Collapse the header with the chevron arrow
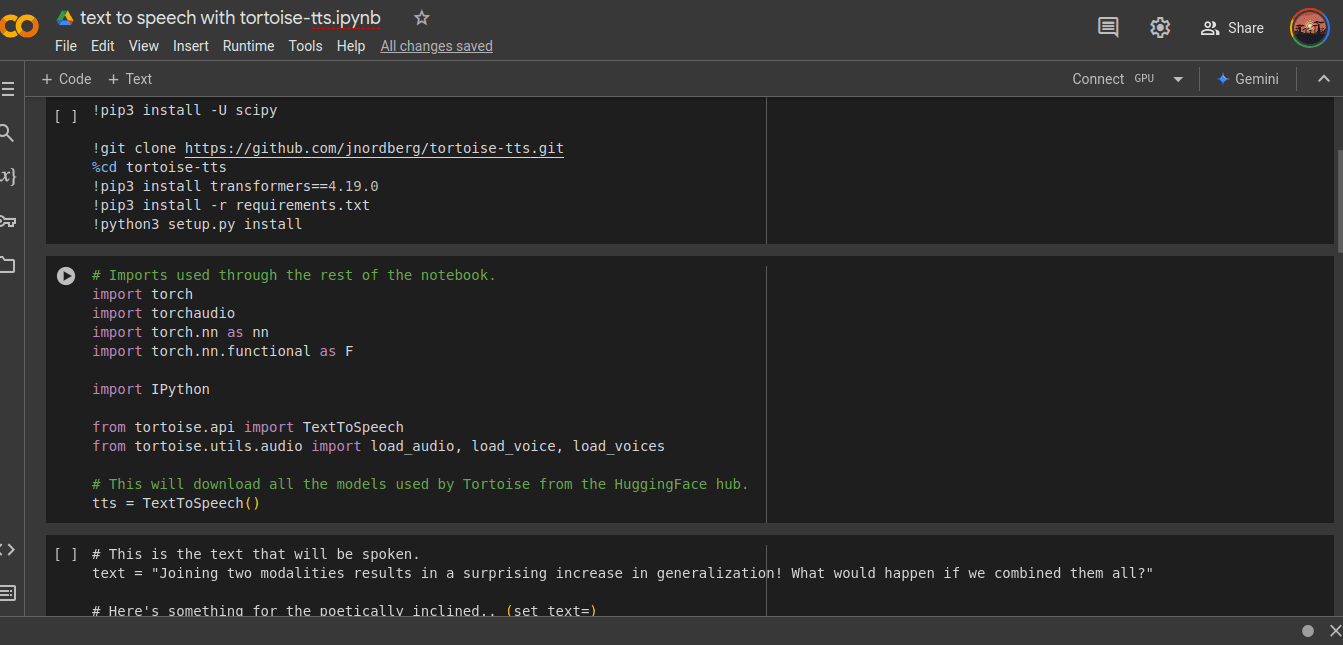Viewport: 1343px width, 645px height. point(1323,79)
